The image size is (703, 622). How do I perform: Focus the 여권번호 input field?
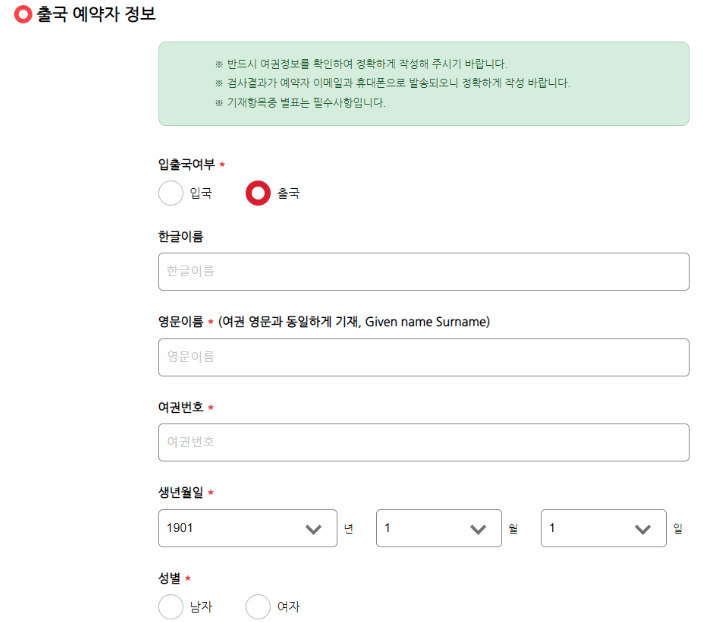[x=424, y=442]
